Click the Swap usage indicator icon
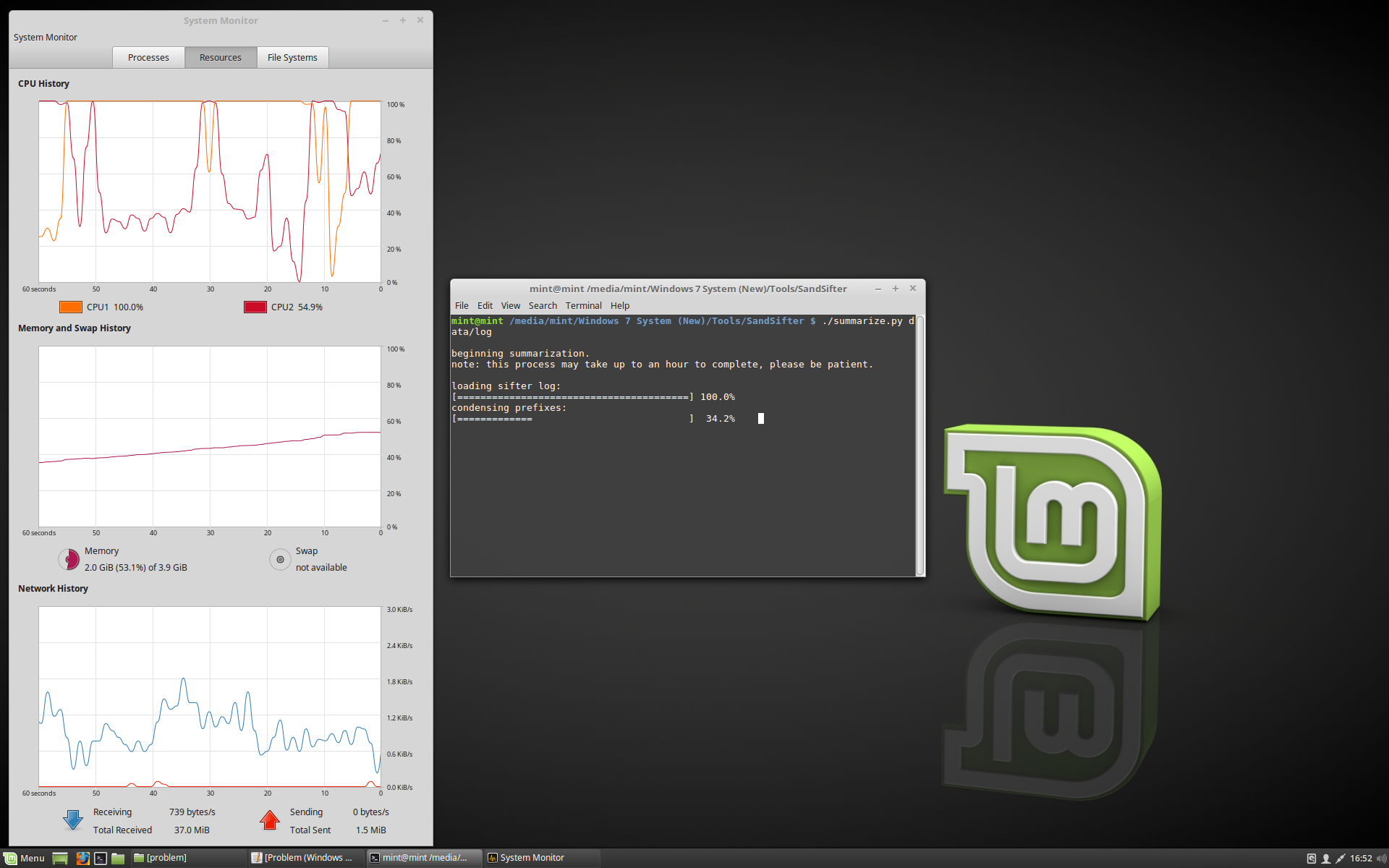Image resolution: width=1389 pixels, height=868 pixels. pyautogui.click(x=280, y=559)
